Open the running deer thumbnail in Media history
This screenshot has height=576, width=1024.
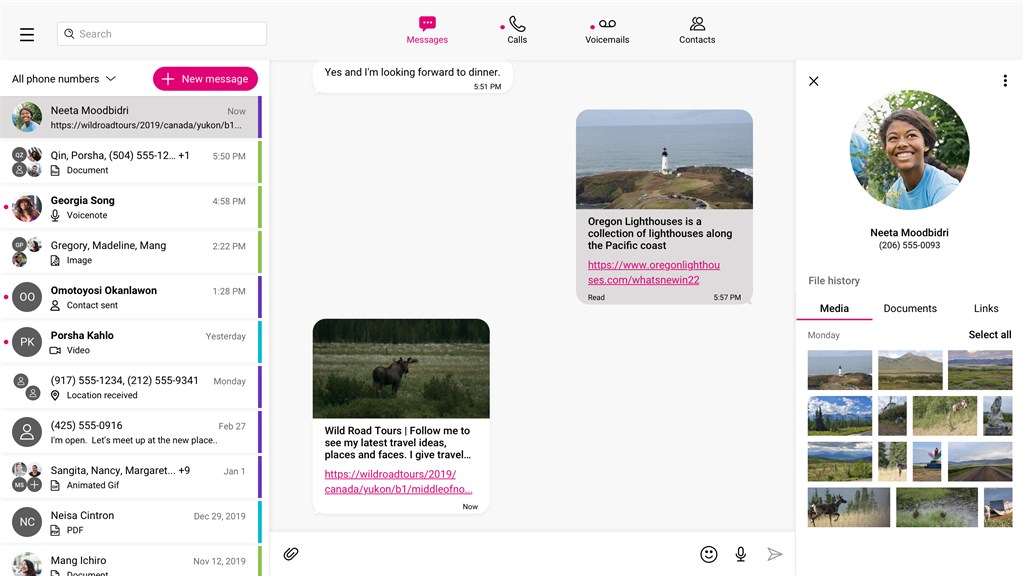point(848,507)
